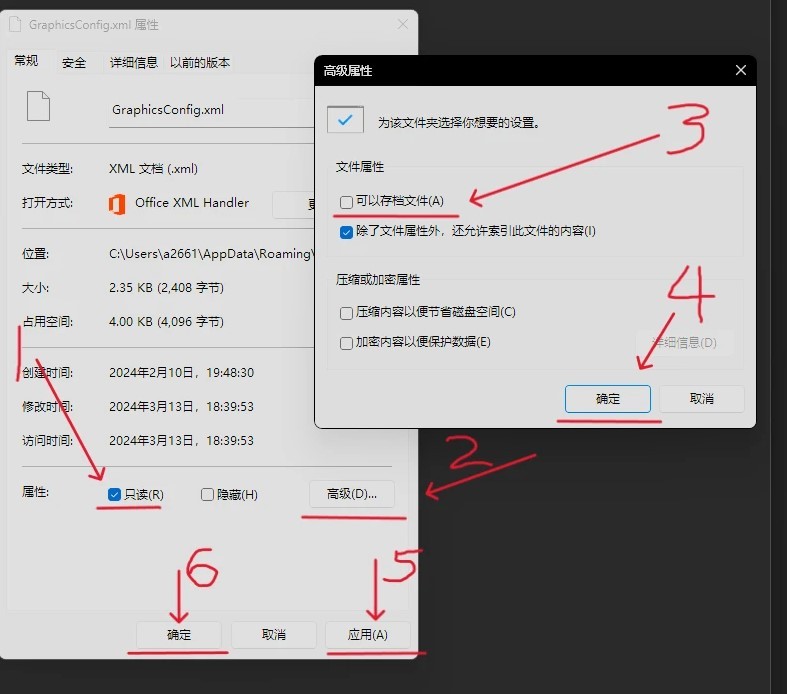787x694 pixels.
Task: Click the title bar file icon
Action: click(15, 25)
